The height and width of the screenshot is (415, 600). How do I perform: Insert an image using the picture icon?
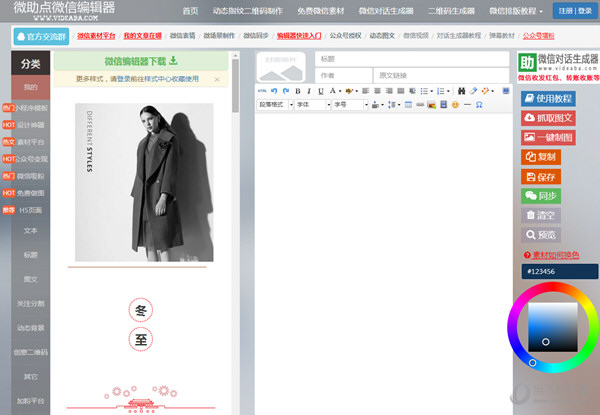pos(432,104)
